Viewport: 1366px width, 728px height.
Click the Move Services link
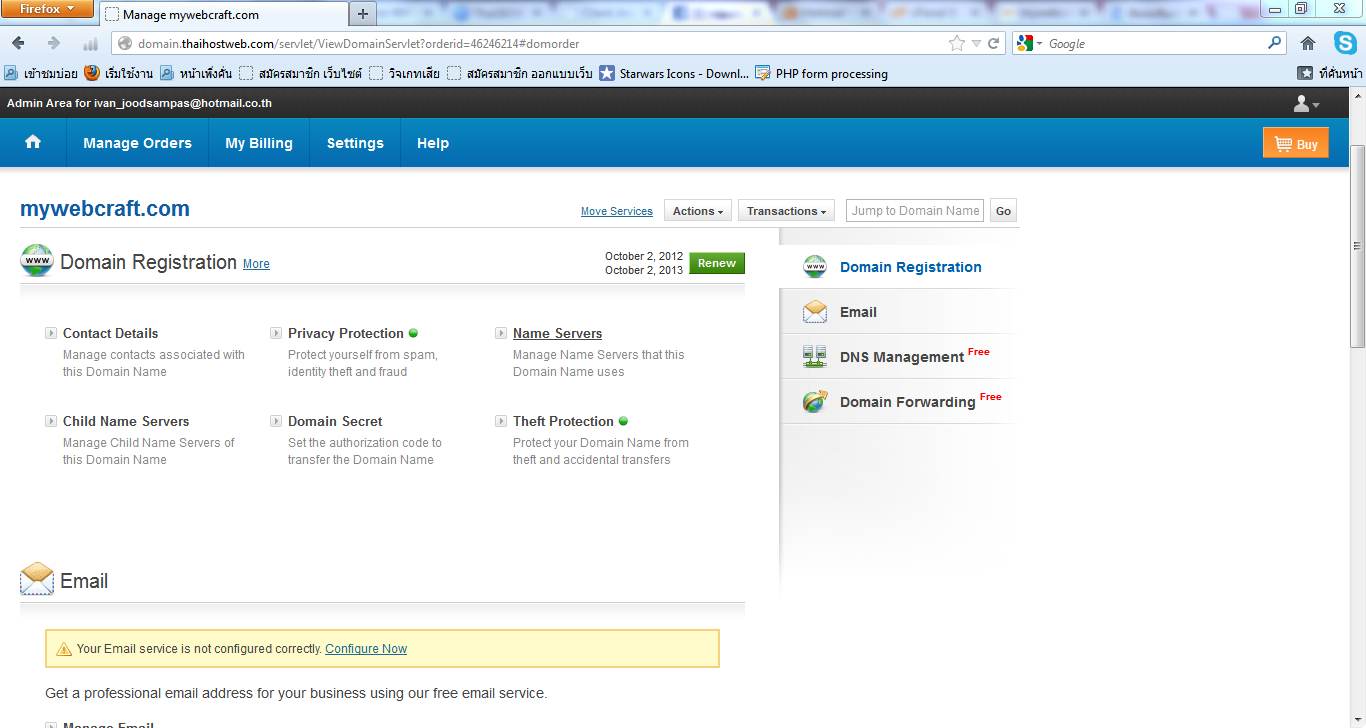(617, 211)
